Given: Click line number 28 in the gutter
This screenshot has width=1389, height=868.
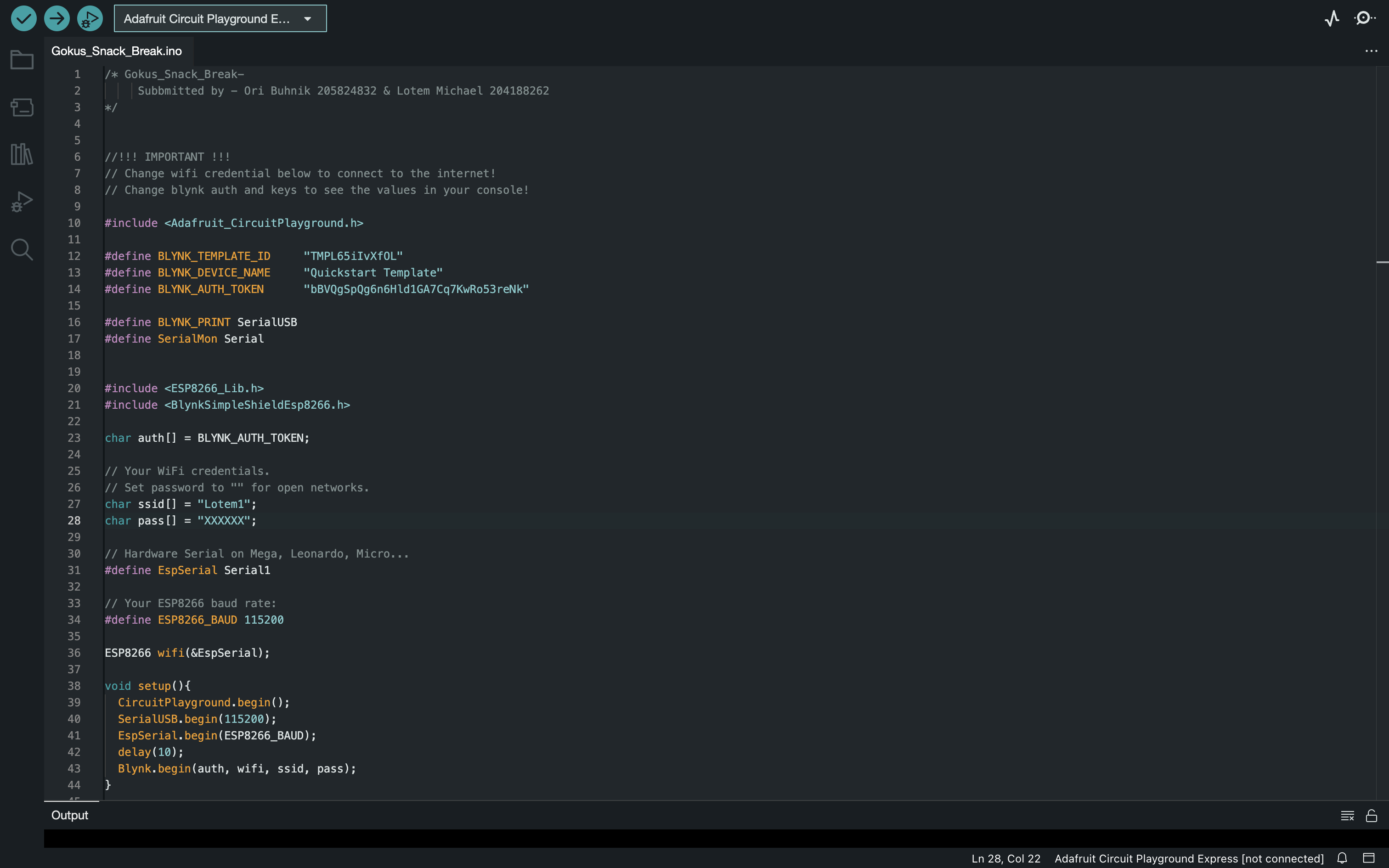Looking at the screenshot, I should point(74,521).
